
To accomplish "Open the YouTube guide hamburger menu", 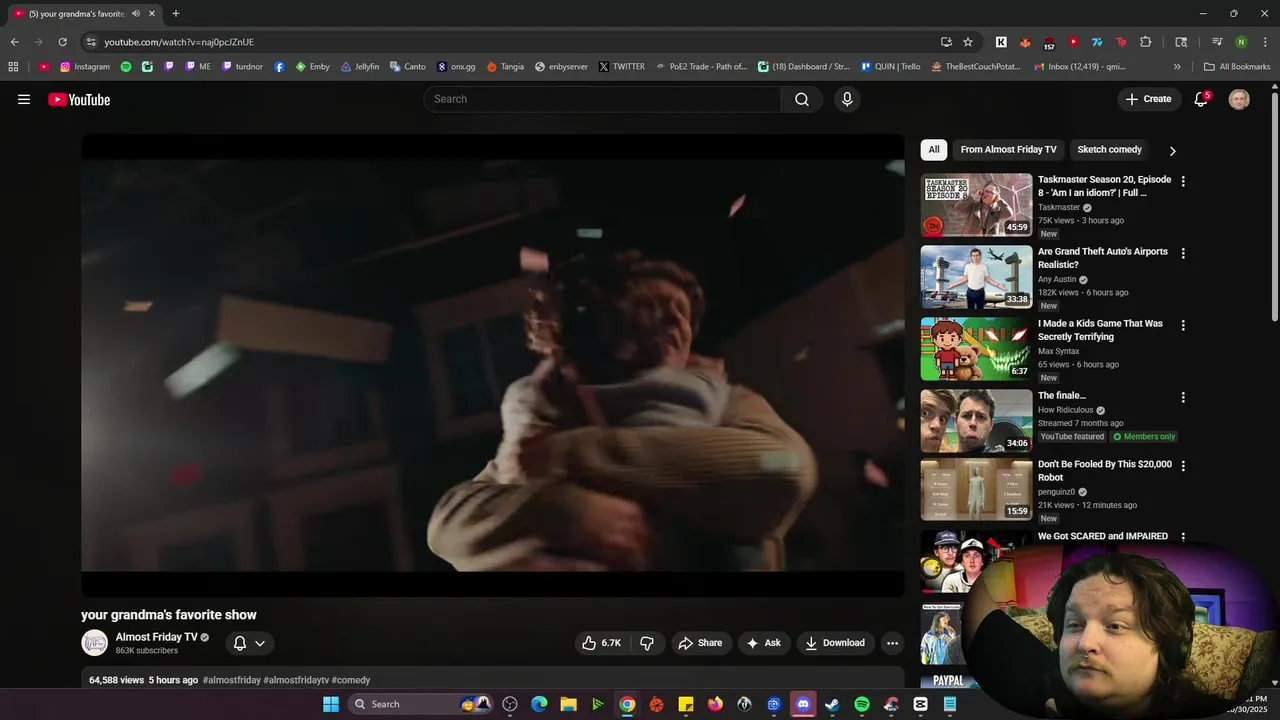I will point(24,99).
